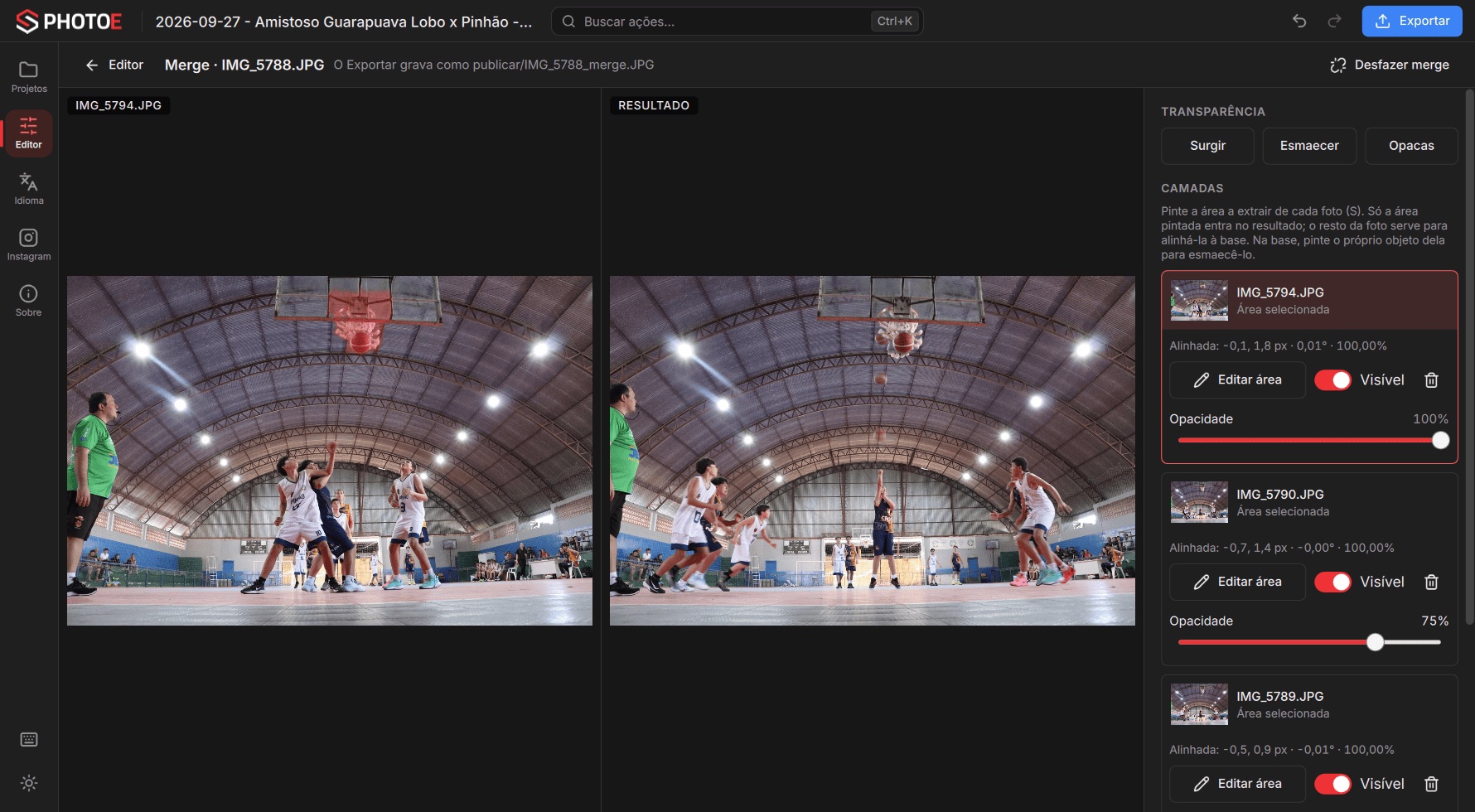This screenshot has width=1475, height=812.
Task: Toggle the light/dark theme sun icon
Action: 29,783
